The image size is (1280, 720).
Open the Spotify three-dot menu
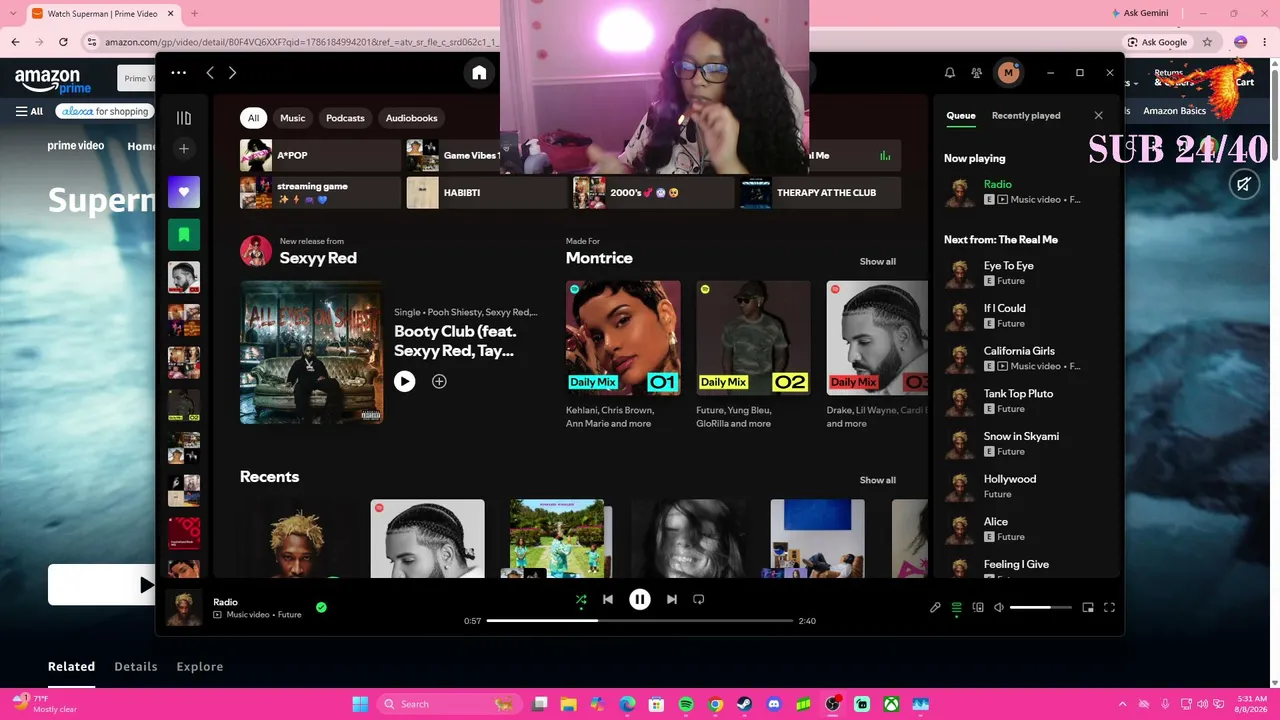click(178, 72)
